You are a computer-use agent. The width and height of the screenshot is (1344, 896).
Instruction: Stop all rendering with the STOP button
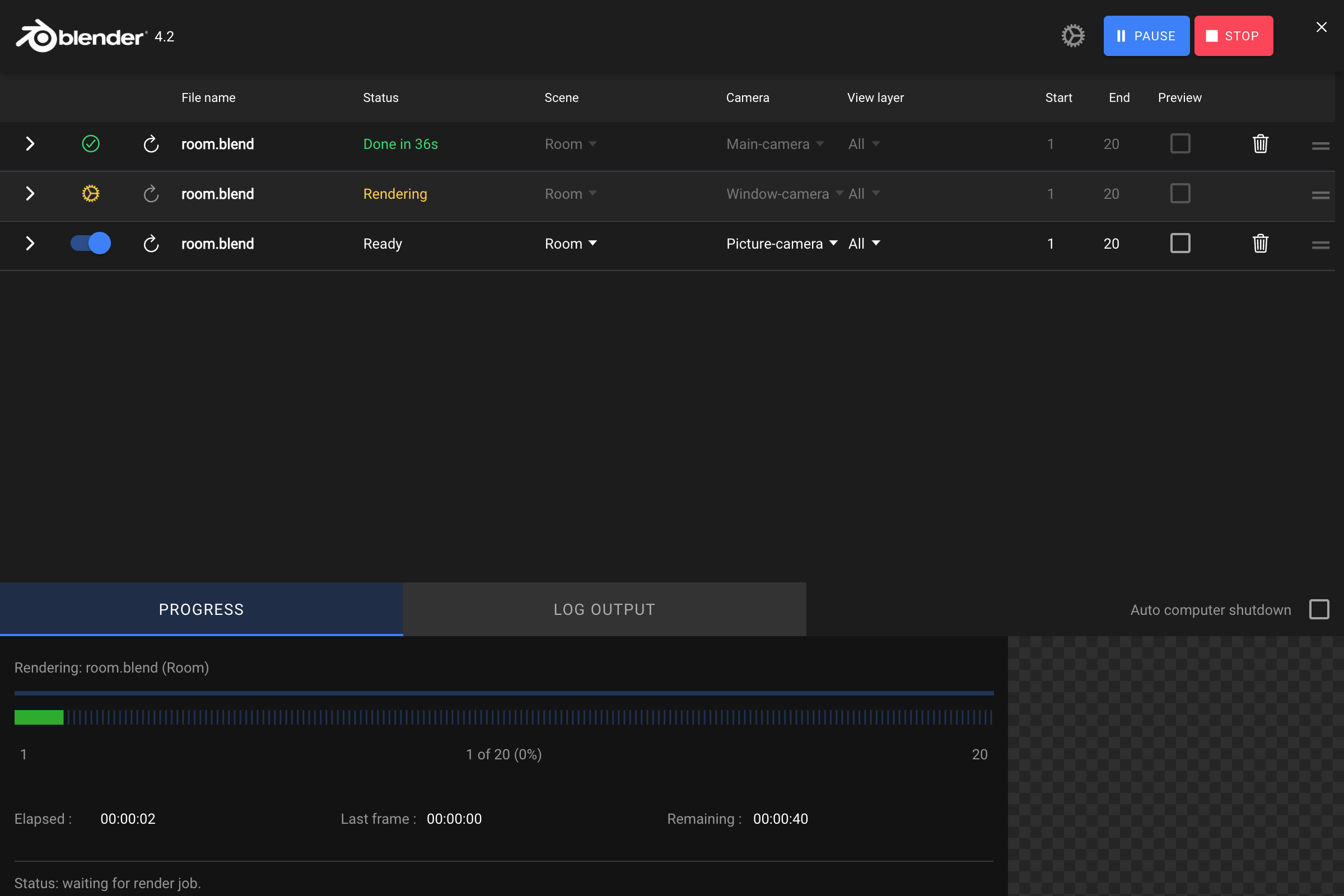coord(1234,35)
